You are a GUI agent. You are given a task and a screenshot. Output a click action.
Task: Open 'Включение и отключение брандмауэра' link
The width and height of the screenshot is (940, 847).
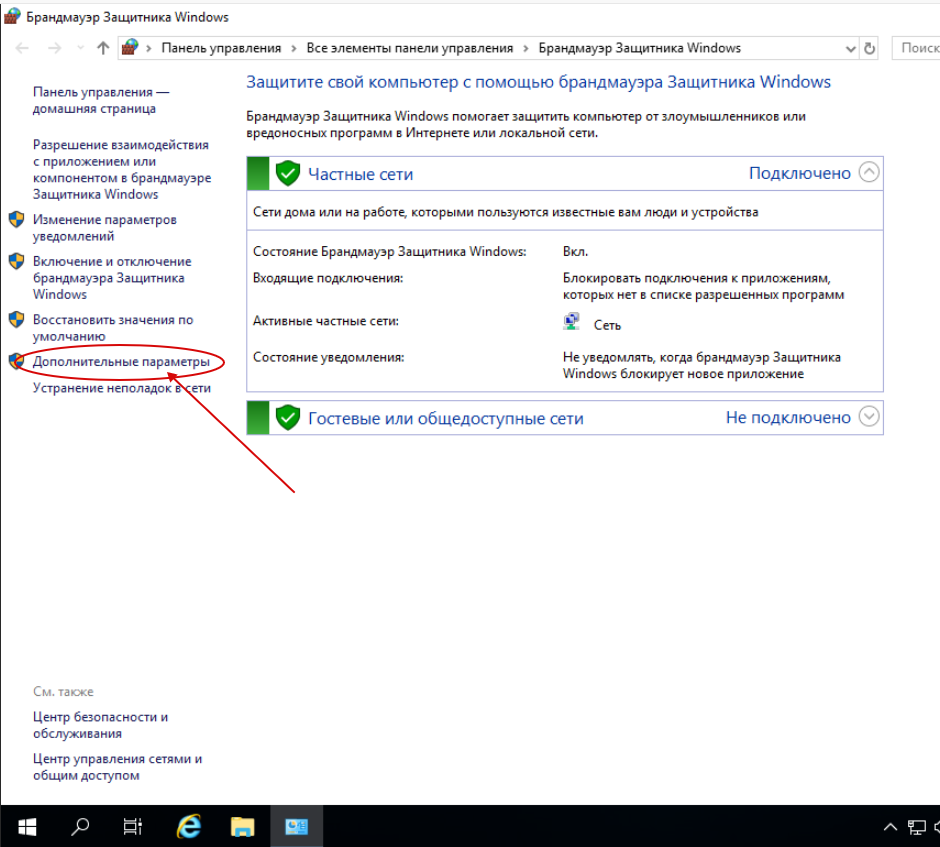coord(112,278)
